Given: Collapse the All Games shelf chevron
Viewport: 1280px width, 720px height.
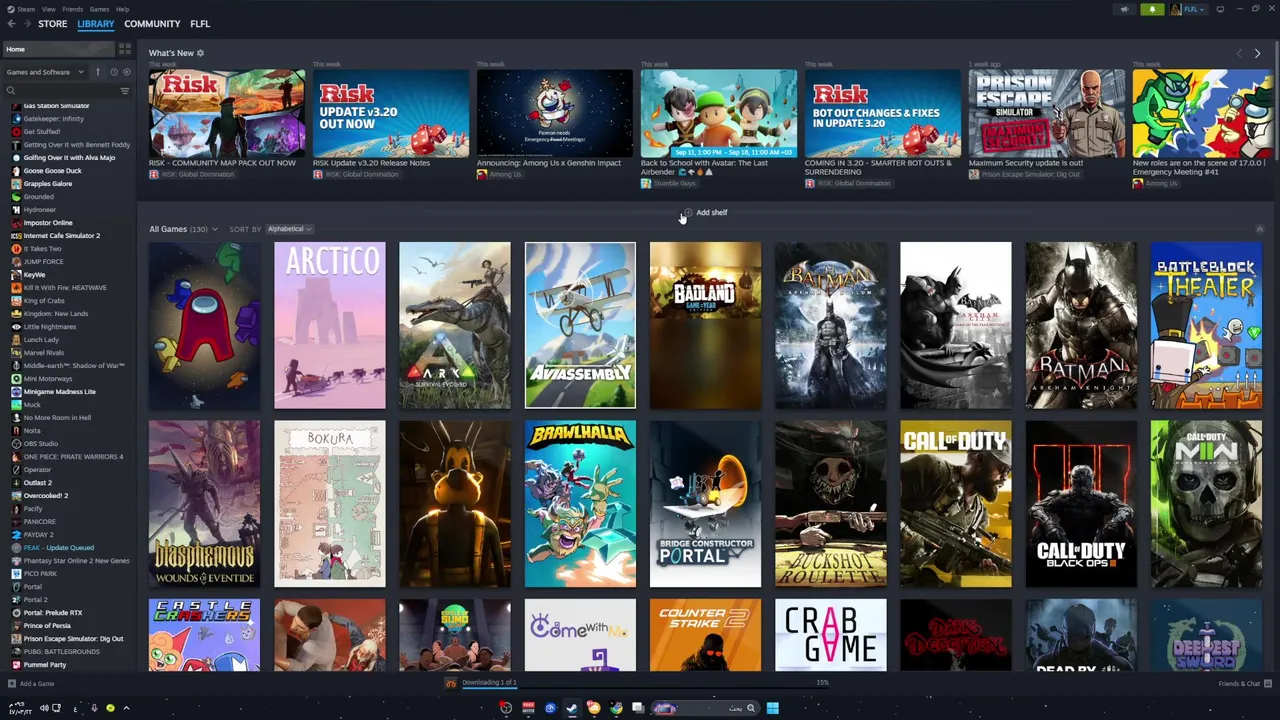Looking at the screenshot, I should tap(1259, 229).
